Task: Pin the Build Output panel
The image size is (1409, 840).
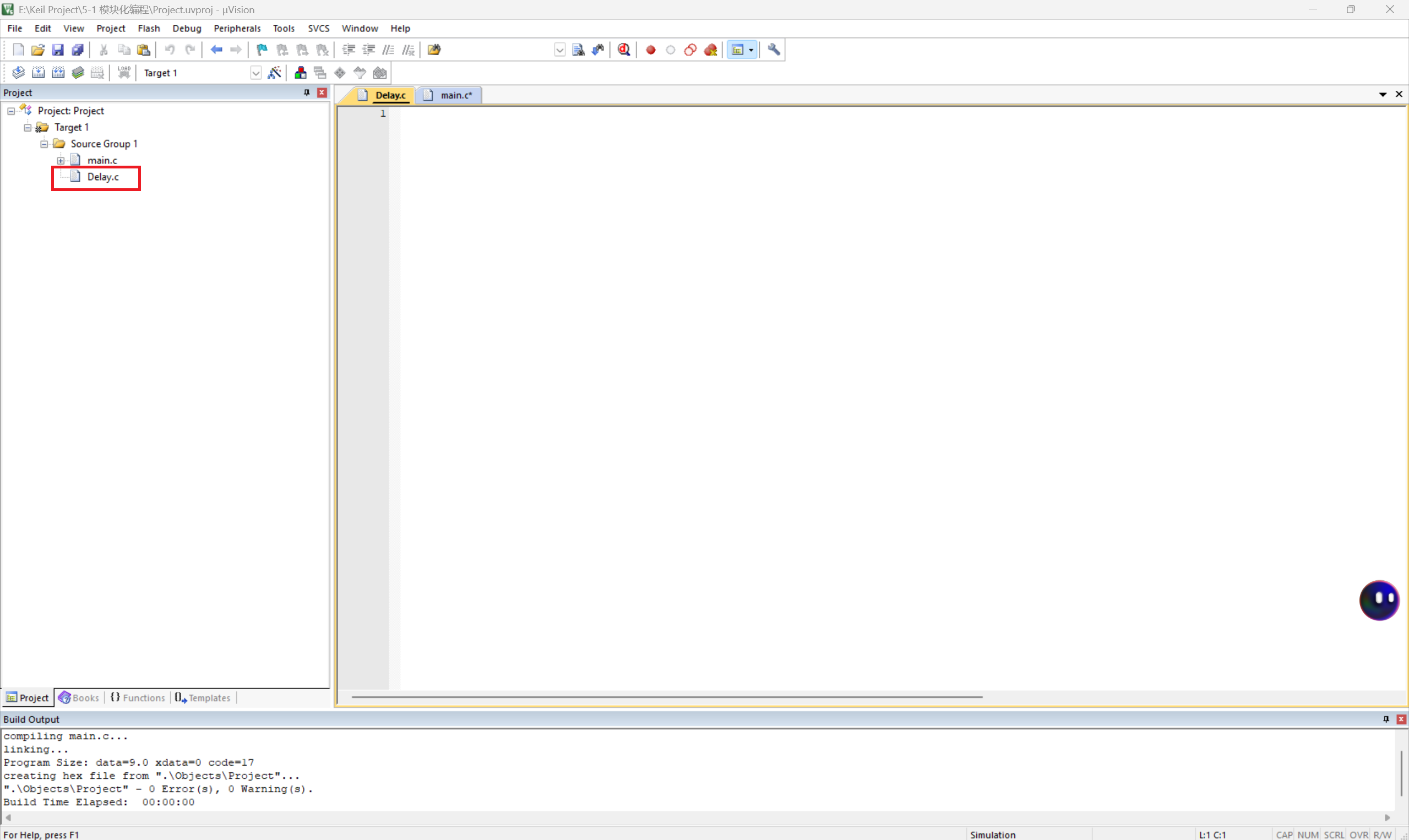Action: [x=1386, y=719]
